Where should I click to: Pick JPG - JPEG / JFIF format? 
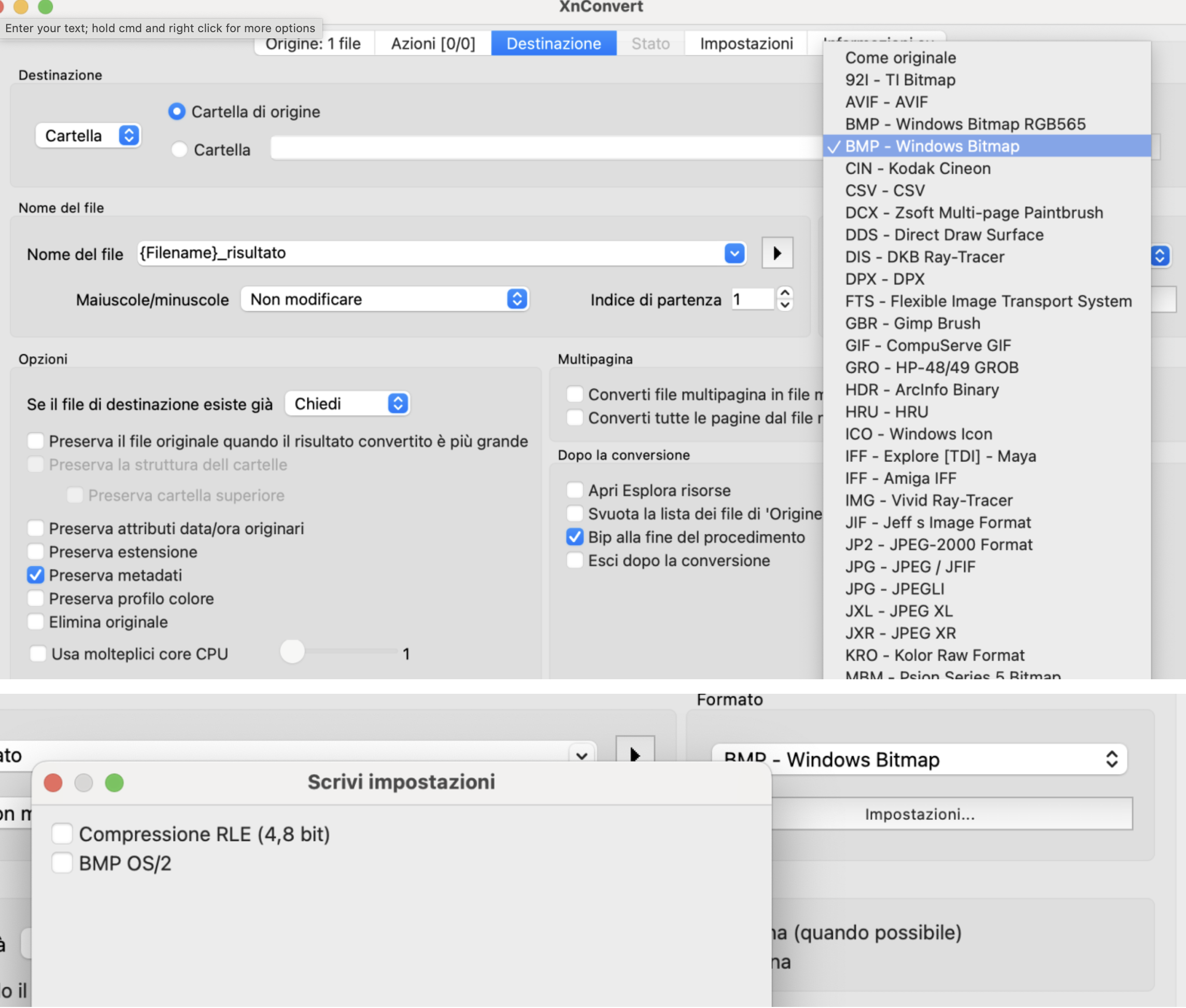pos(986,567)
